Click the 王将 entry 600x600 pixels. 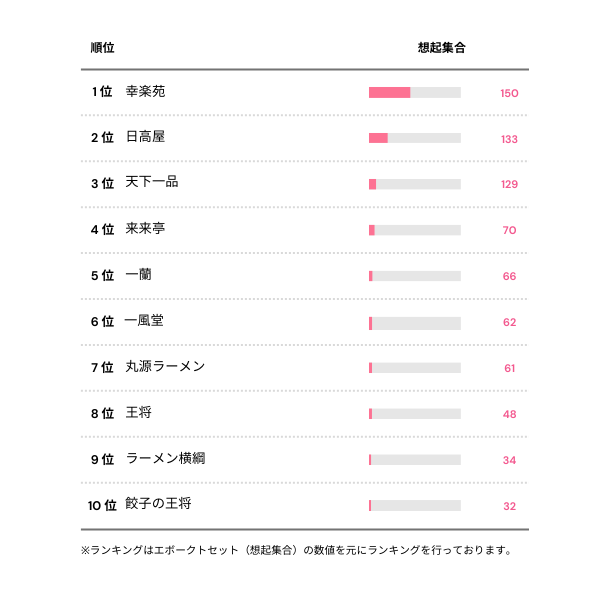pos(138,413)
